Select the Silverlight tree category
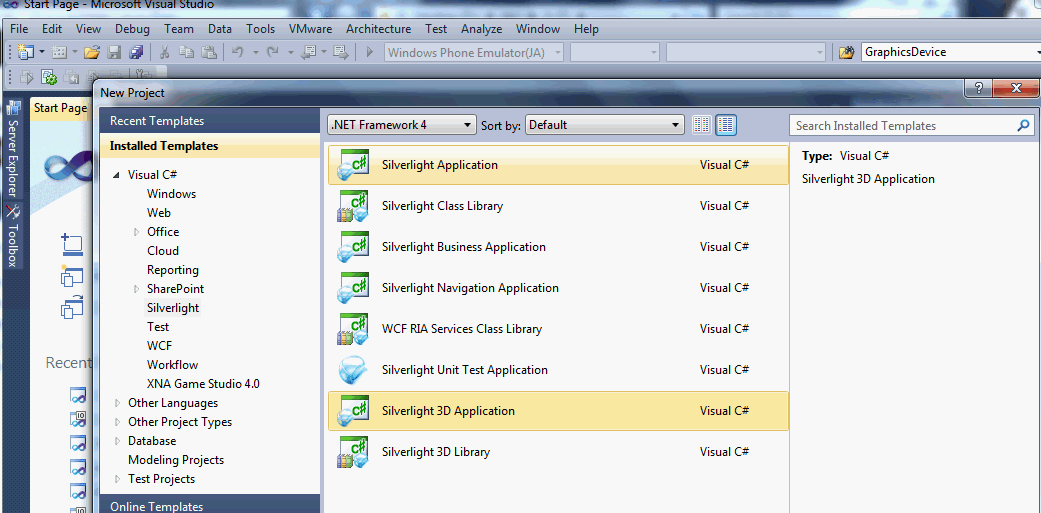Viewport: 1041px width, 513px height. click(x=173, y=308)
